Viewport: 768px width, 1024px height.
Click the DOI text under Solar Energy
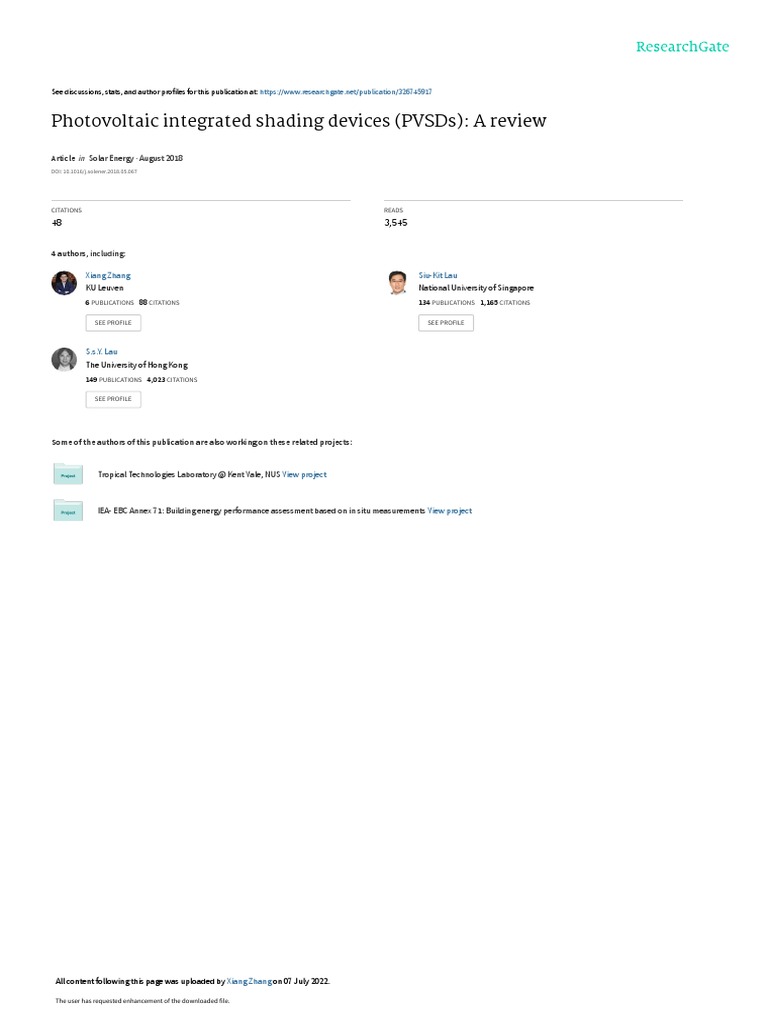[94, 172]
